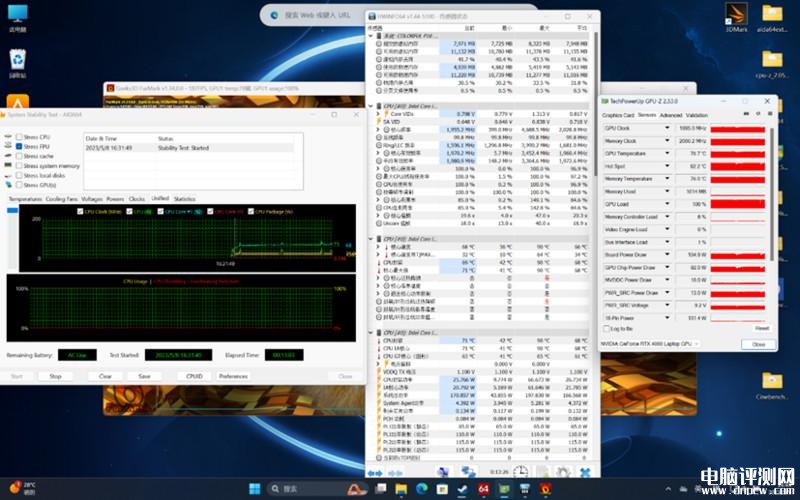Image resolution: width=800 pixels, height=500 pixels.
Task: Open Graphics Card tab in GPU-Z
Action: (618, 115)
